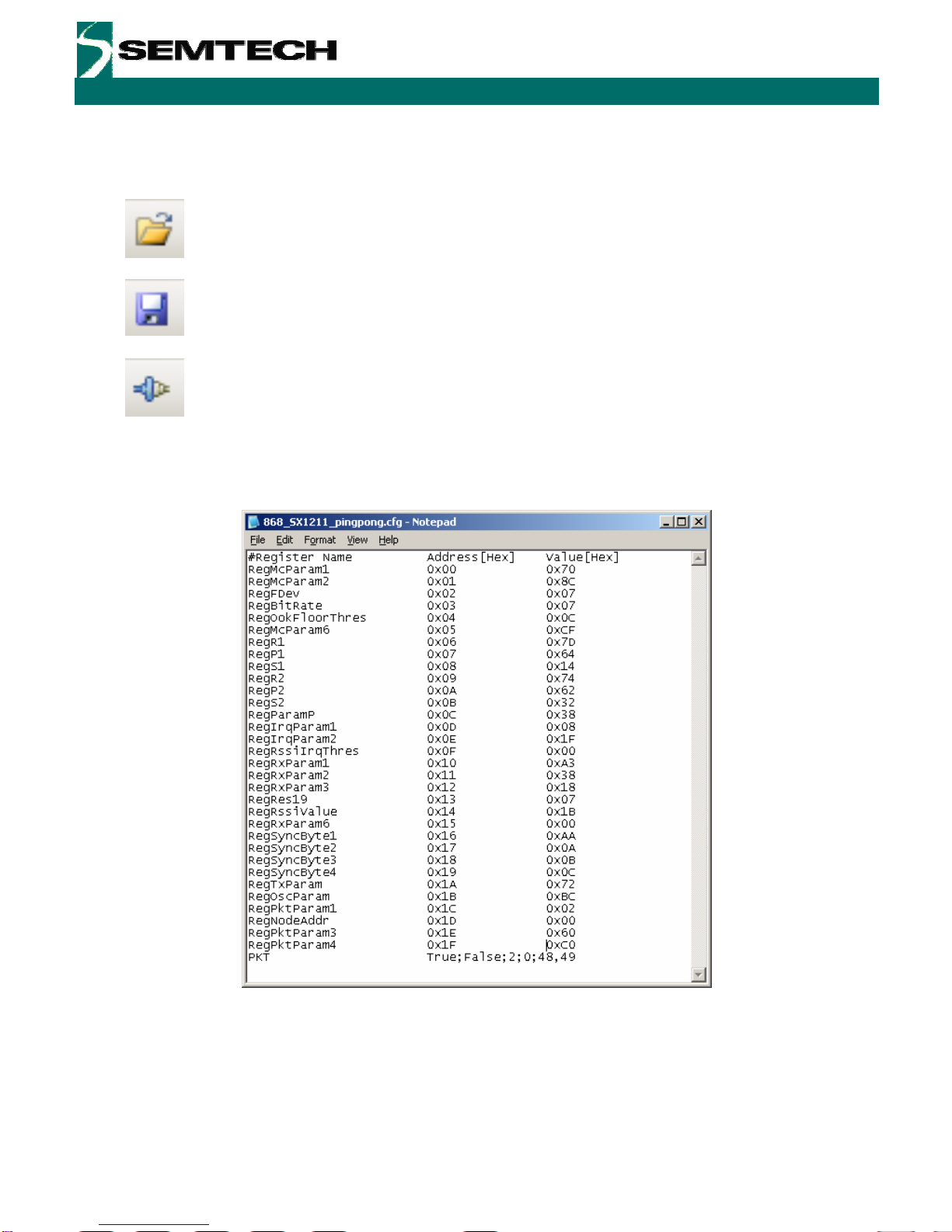Click the 'RegRxParam3' register name
The height and width of the screenshot is (1232, 952).
point(289,787)
